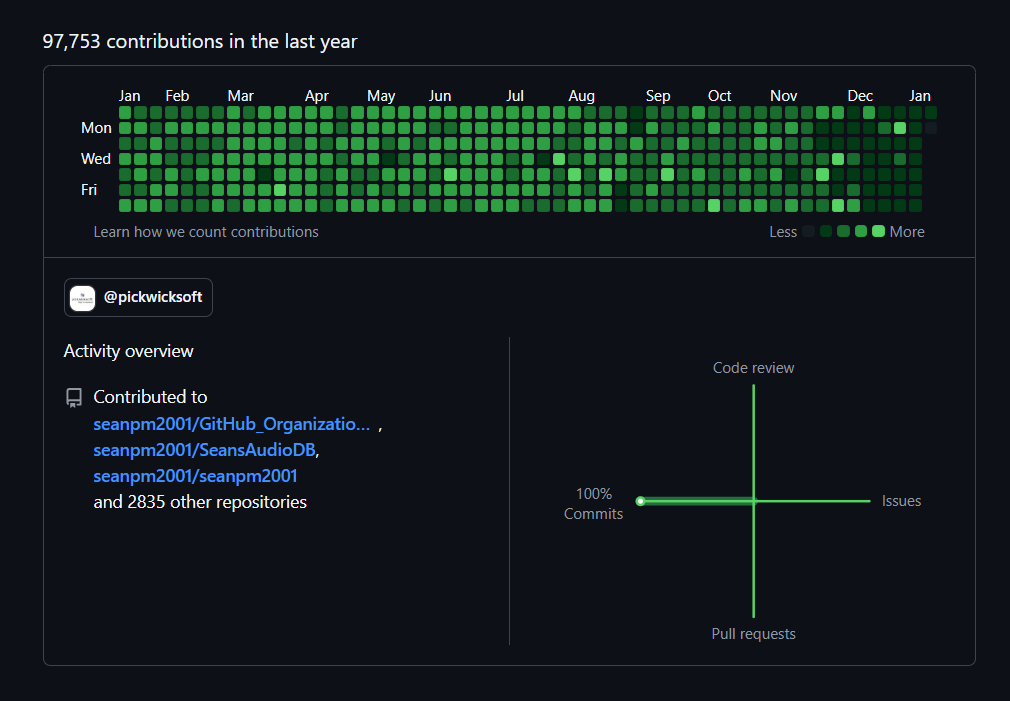
Task: Click the Activity overview heading
Action: coord(128,351)
